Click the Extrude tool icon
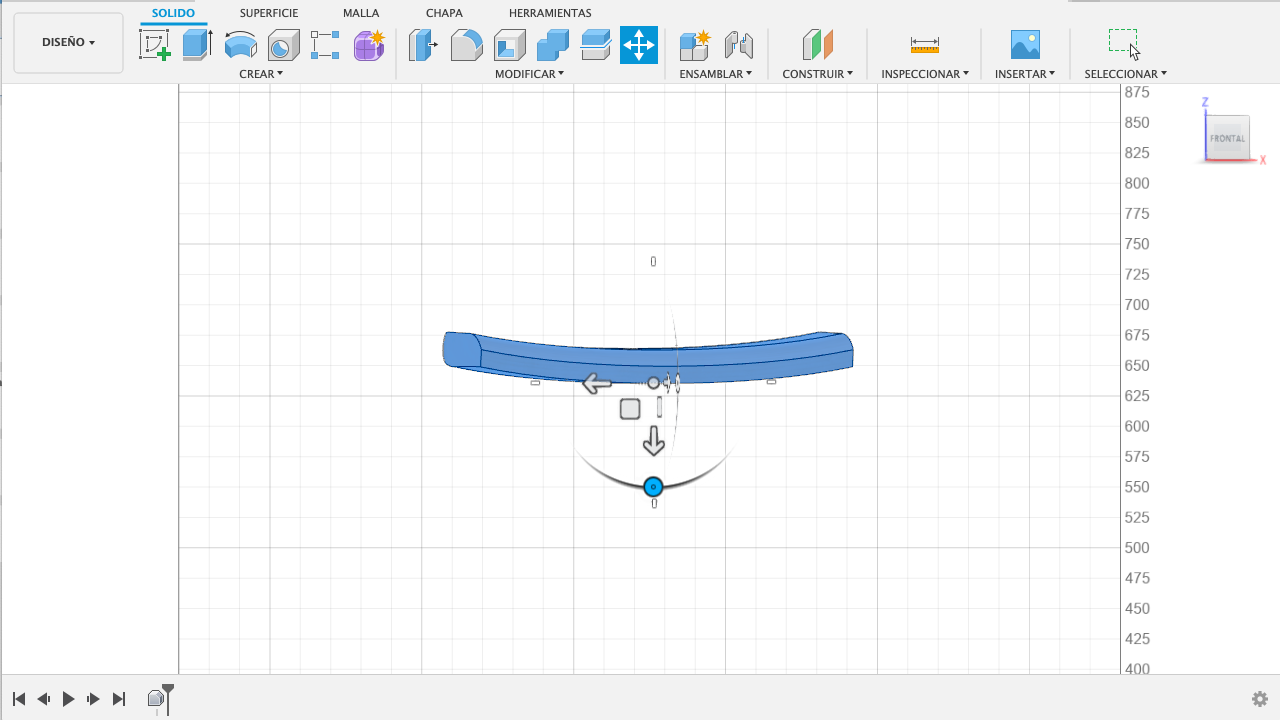 pos(197,45)
